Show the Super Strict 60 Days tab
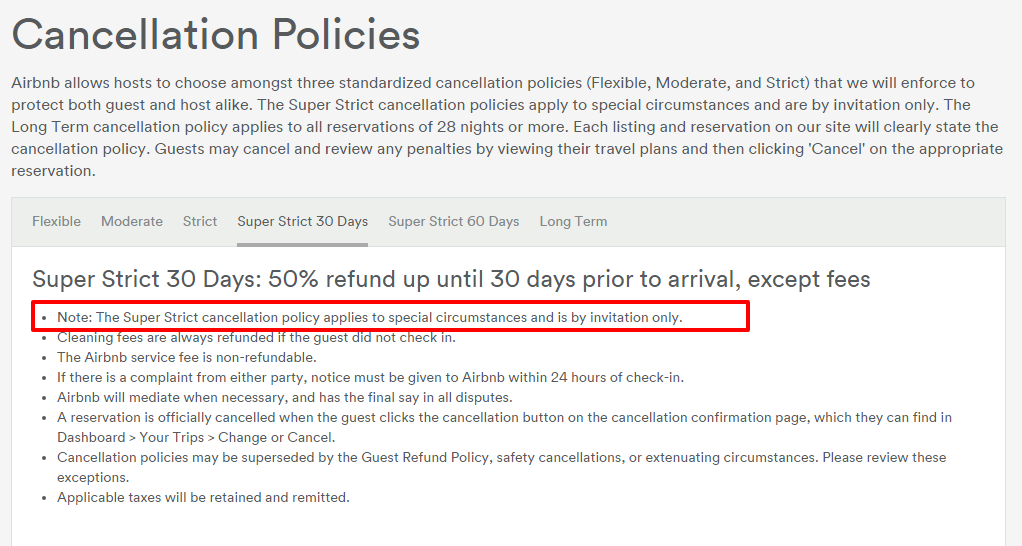This screenshot has height=546, width=1022. click(453, 221)
